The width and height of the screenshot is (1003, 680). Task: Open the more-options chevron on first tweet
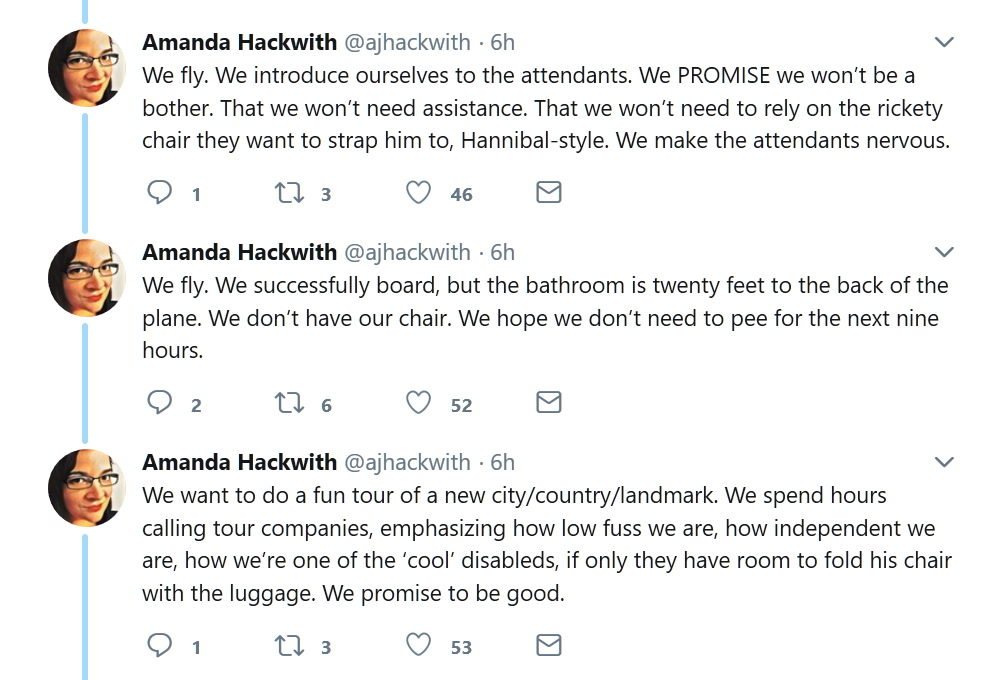point(943,42)
